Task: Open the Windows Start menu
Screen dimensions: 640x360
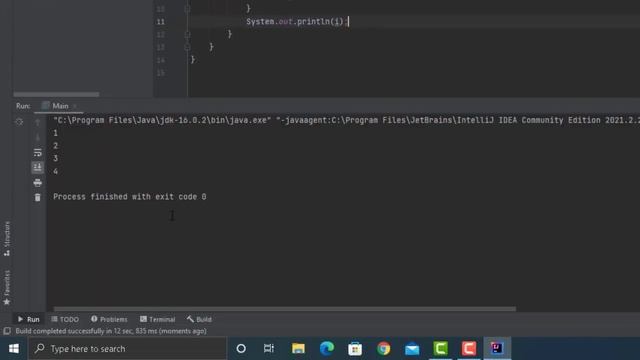Action: point(13,349)
